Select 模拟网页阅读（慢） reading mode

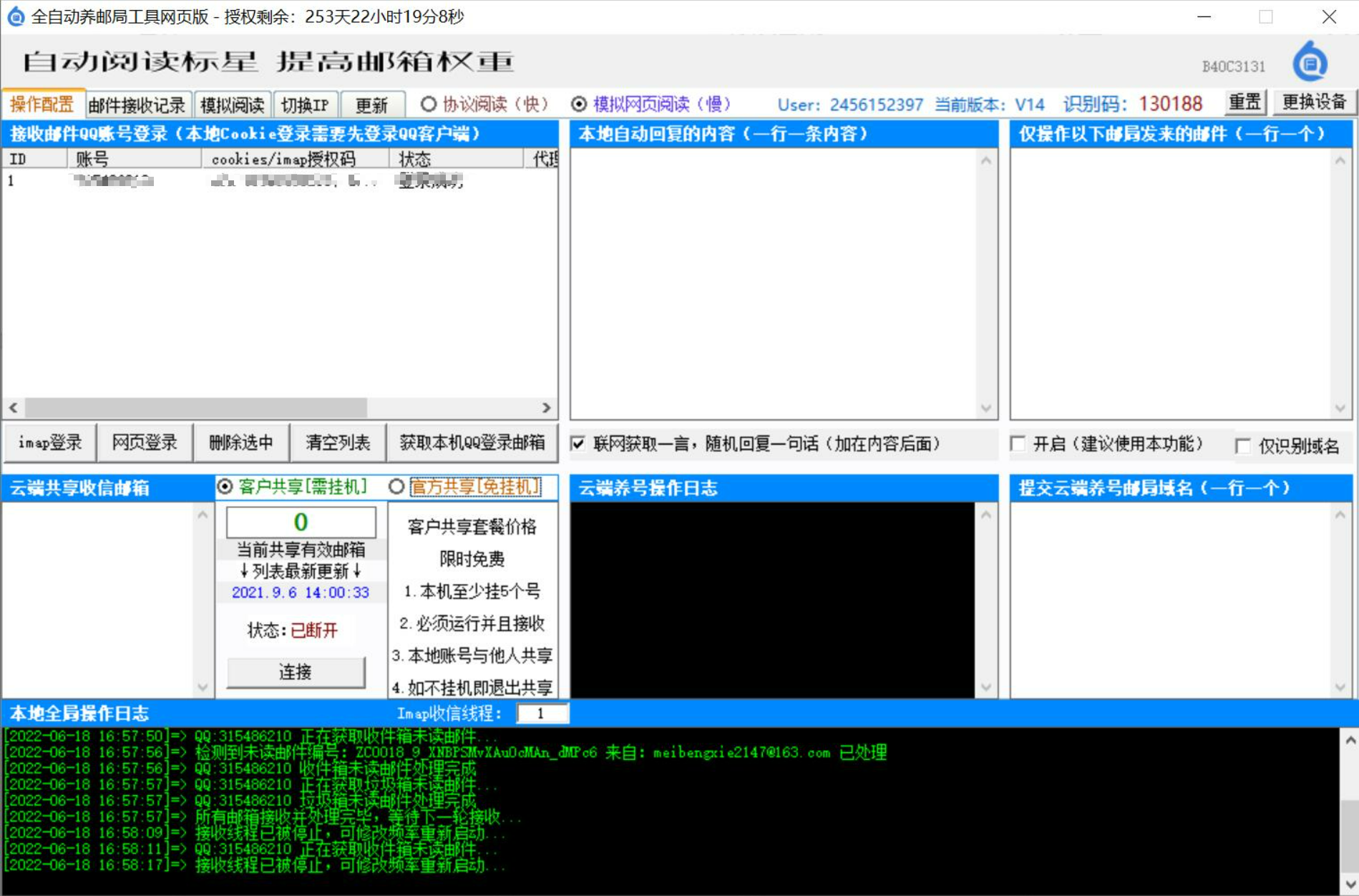(579, 104)
